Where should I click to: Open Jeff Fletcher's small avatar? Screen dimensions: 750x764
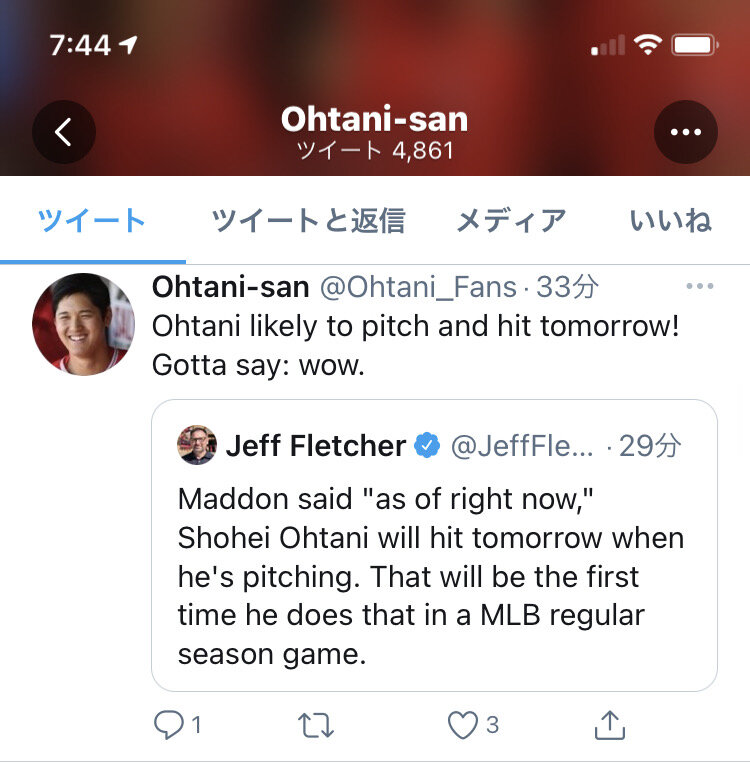197,445
